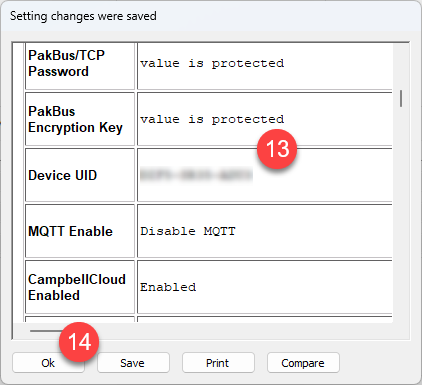Image resolution: width=422 pixels, height=385 pixels.
Task: Save the settings summary
Action: tap(133, 363)
